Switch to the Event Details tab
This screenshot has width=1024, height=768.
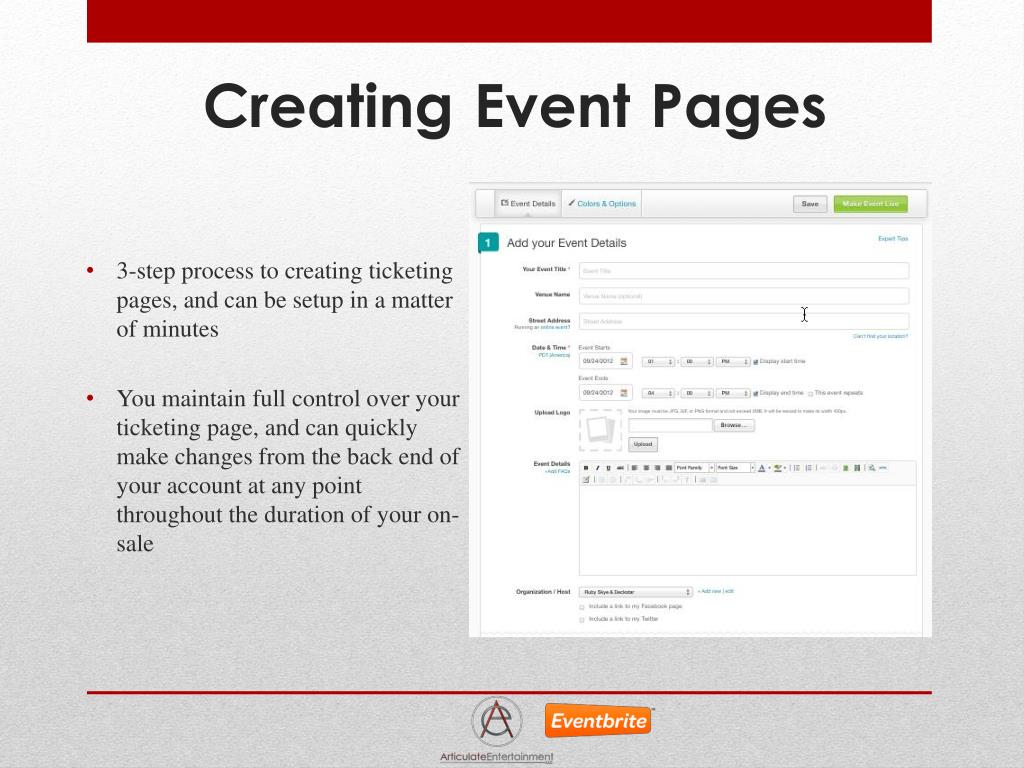(x=528, y=204)
